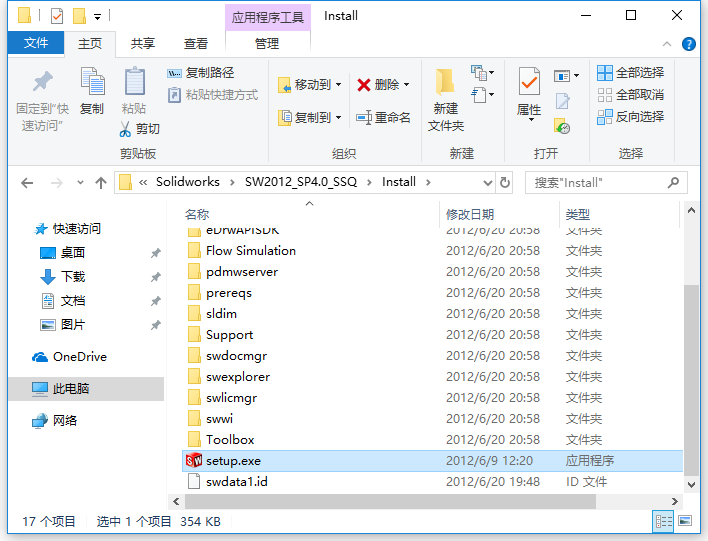Click Select none (全部取消)
This screenshot has width=708, height=541.
630,95
